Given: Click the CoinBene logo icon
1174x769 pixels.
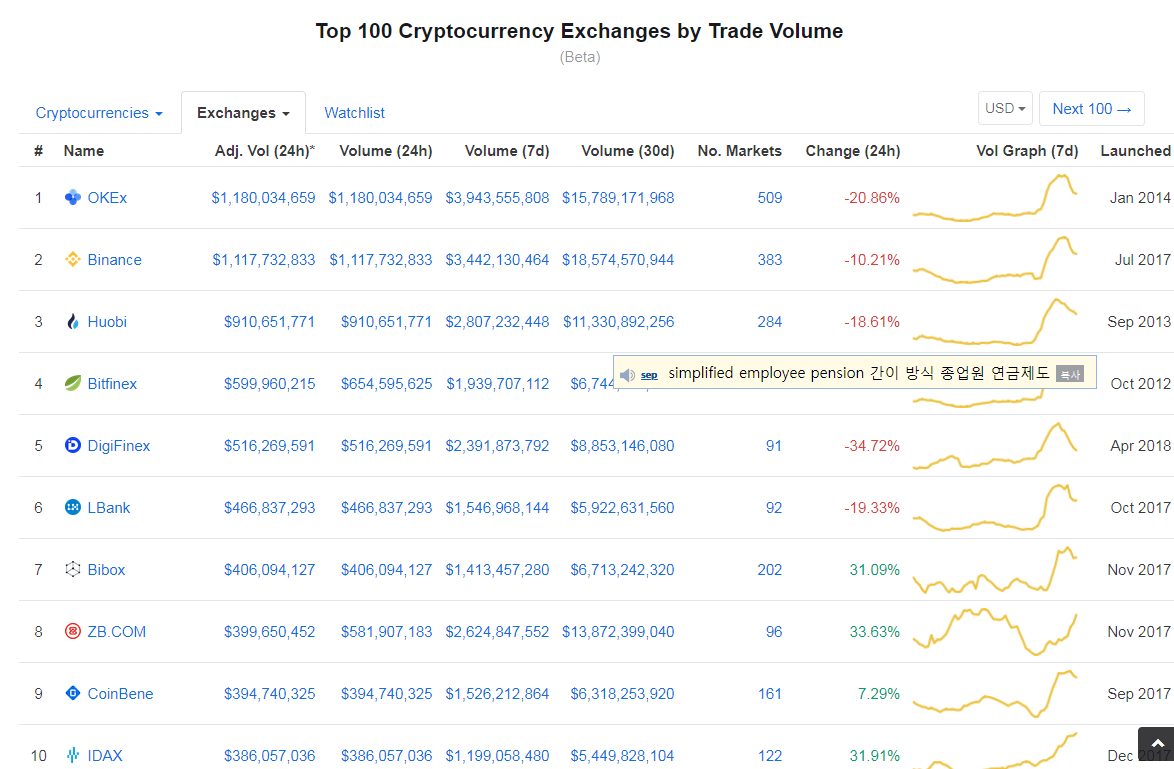Looking at the screenshot, I should tap(73, 693).
